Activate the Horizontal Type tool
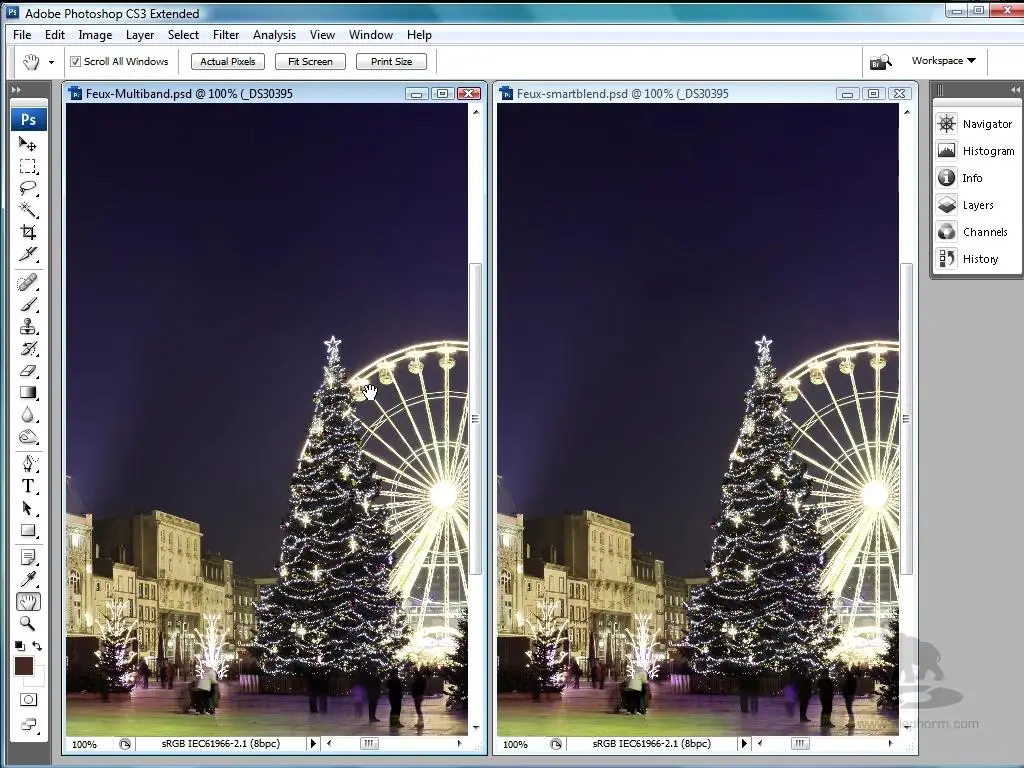Viewport: 1024px width, 768px height. pos(28,486)
